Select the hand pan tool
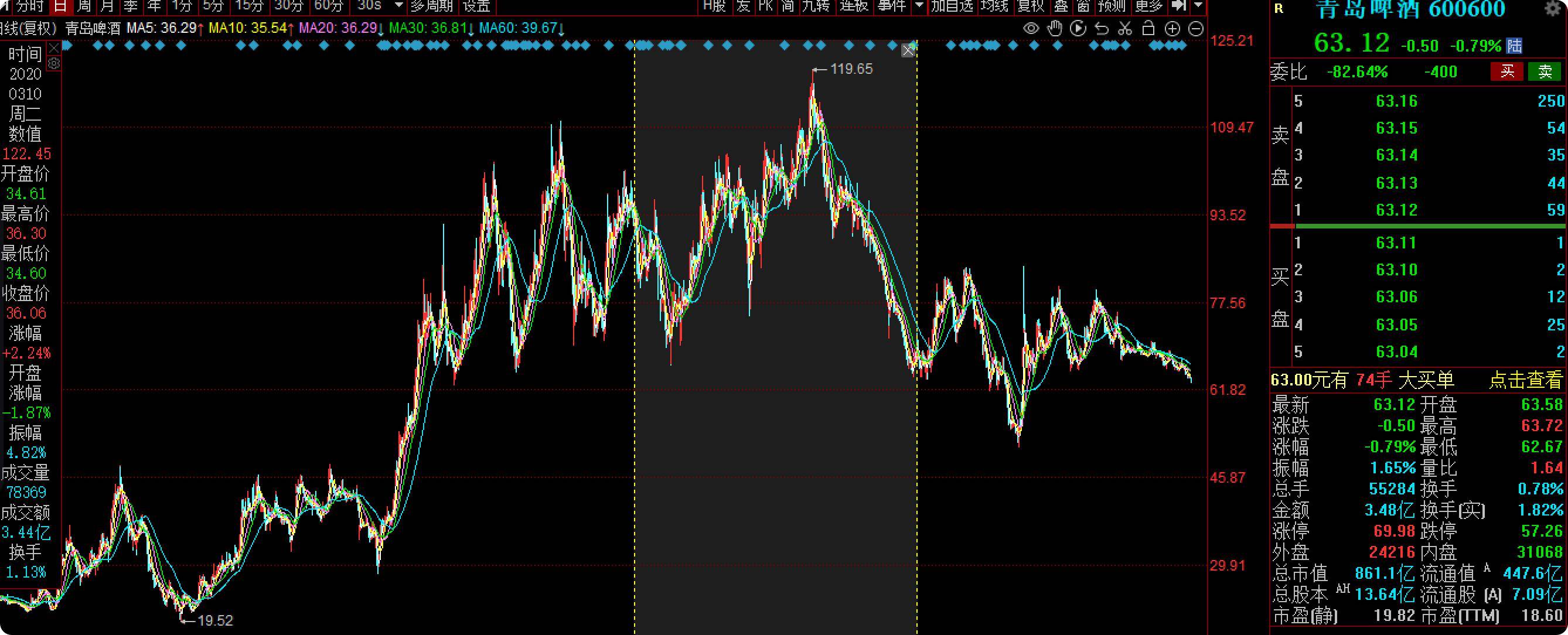This screenshot has height=635, width=1568. (x=1055, y=29)
